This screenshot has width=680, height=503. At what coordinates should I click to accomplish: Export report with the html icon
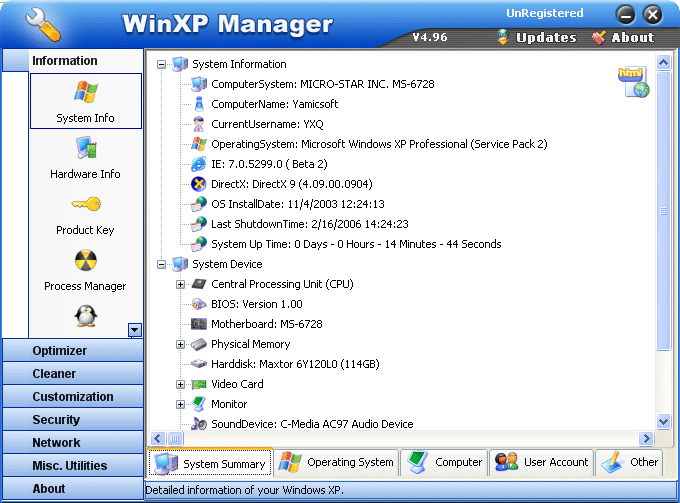(x=633, y=82)
